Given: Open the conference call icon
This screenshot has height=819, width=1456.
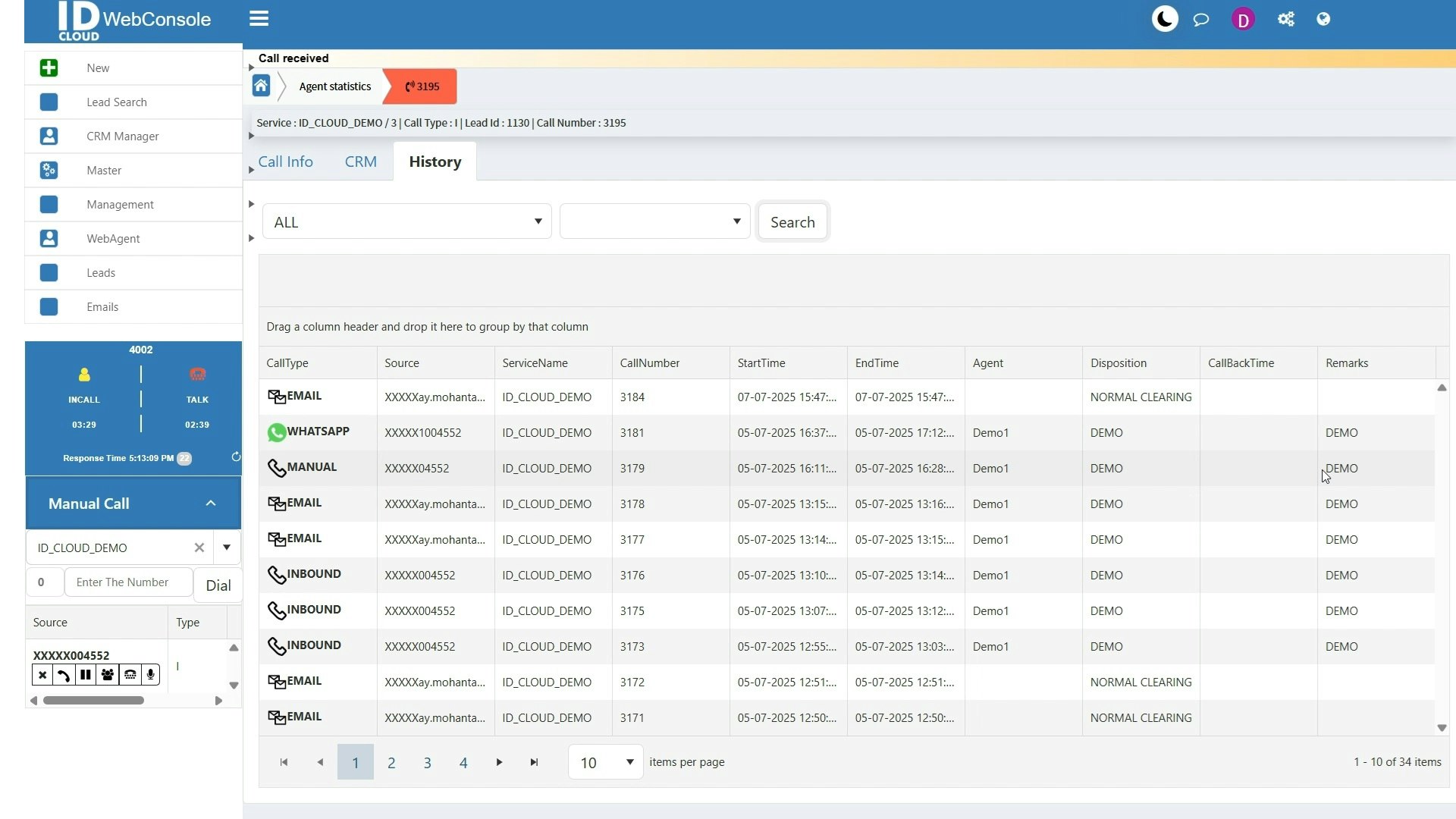Looking at the screenshot, I should (x=108, y=675).
